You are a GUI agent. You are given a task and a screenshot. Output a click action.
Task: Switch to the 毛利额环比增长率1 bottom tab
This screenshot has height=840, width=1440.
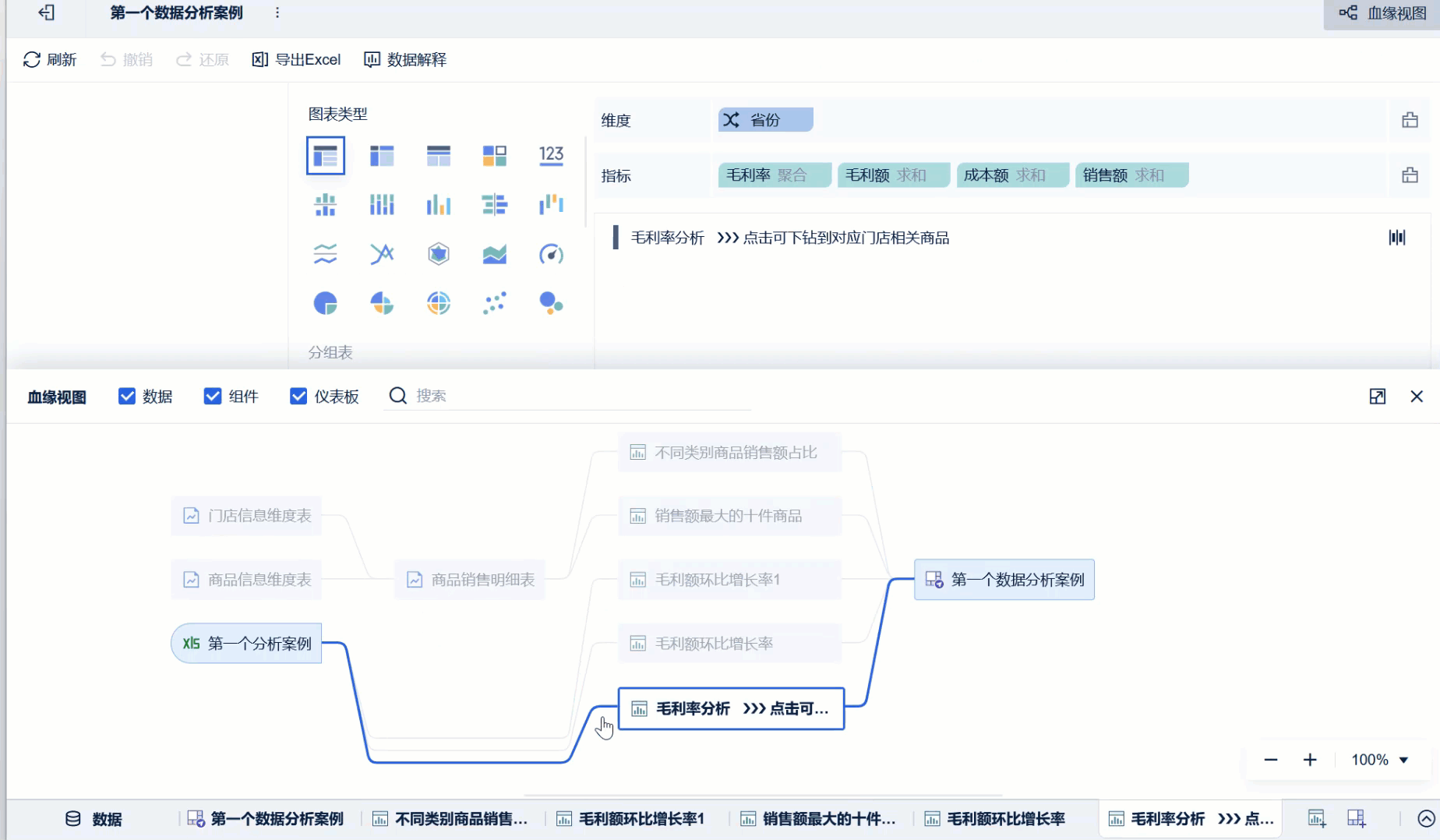[x=630, y=819]
